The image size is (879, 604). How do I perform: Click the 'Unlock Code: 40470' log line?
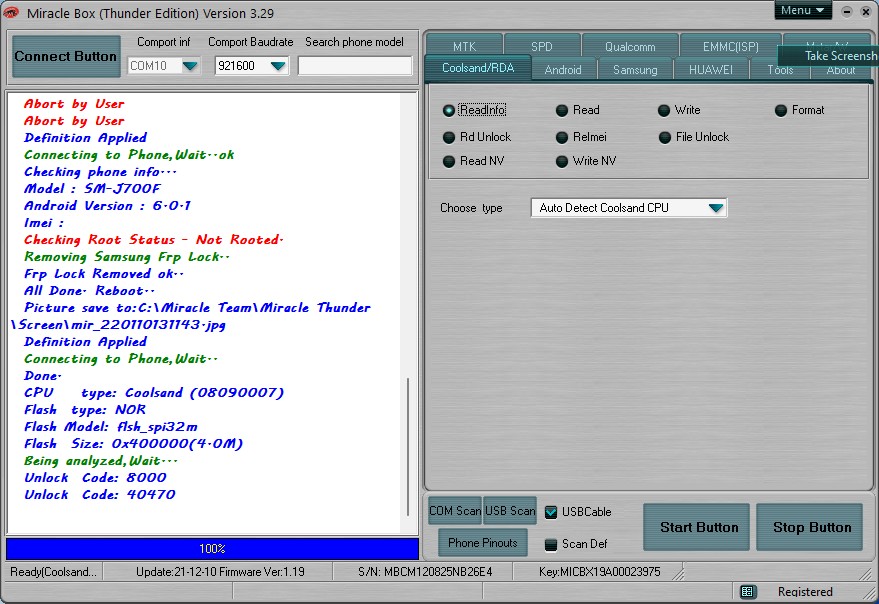[x=100, y=495]
